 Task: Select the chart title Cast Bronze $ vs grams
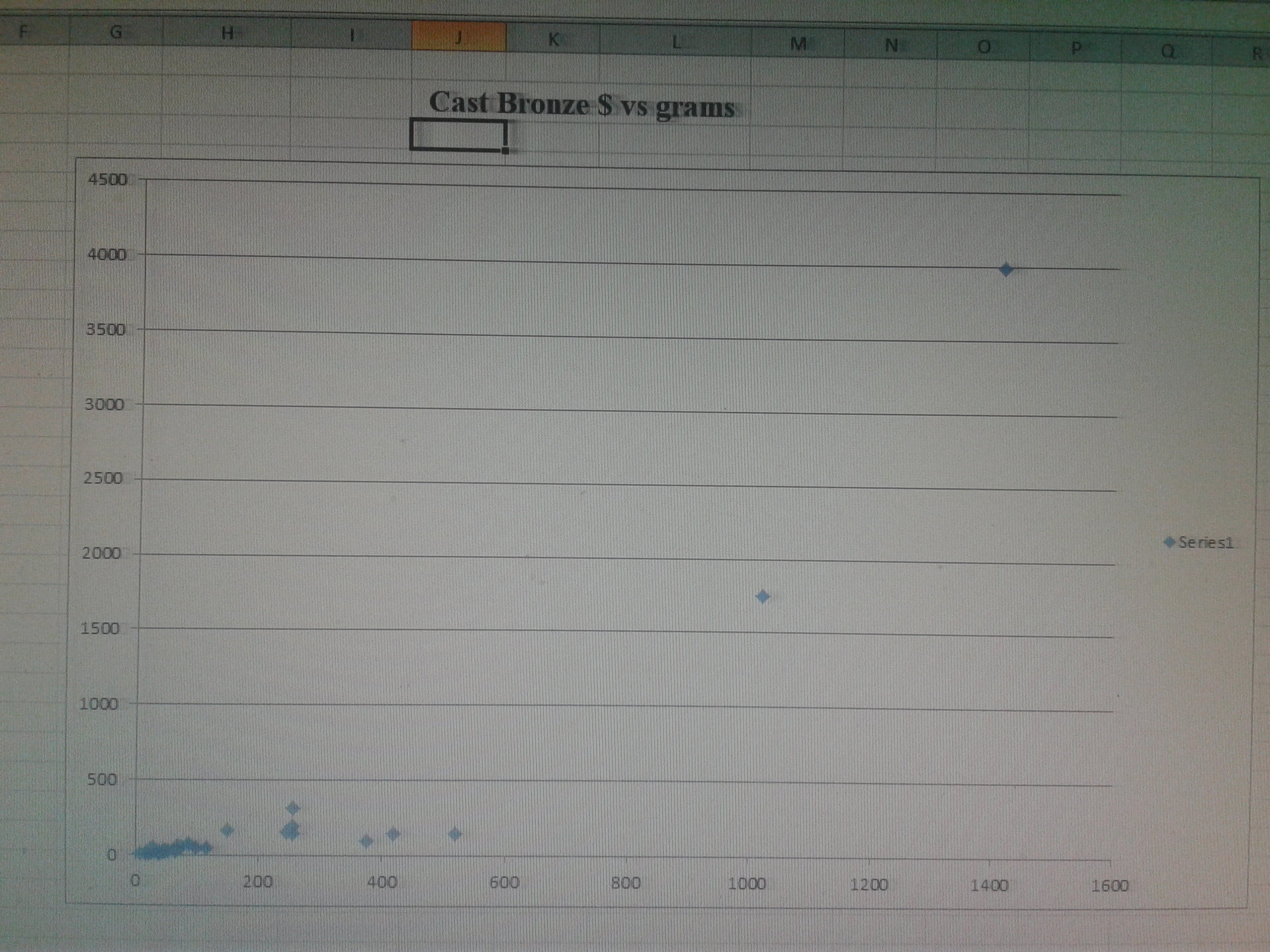point(581,104)
